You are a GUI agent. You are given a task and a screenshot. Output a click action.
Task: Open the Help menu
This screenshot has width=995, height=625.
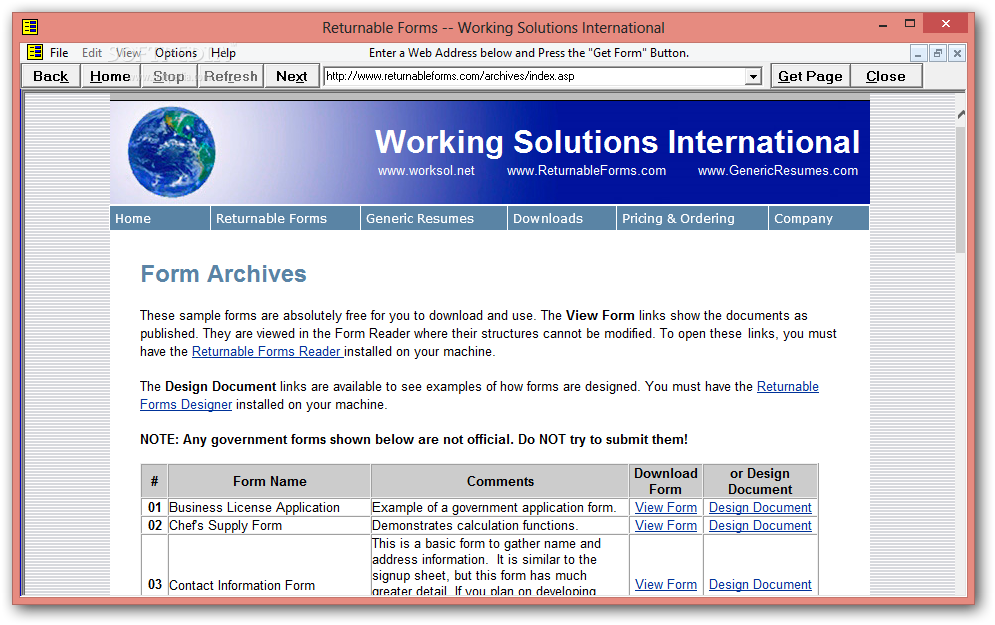click(x=223, y=53)
